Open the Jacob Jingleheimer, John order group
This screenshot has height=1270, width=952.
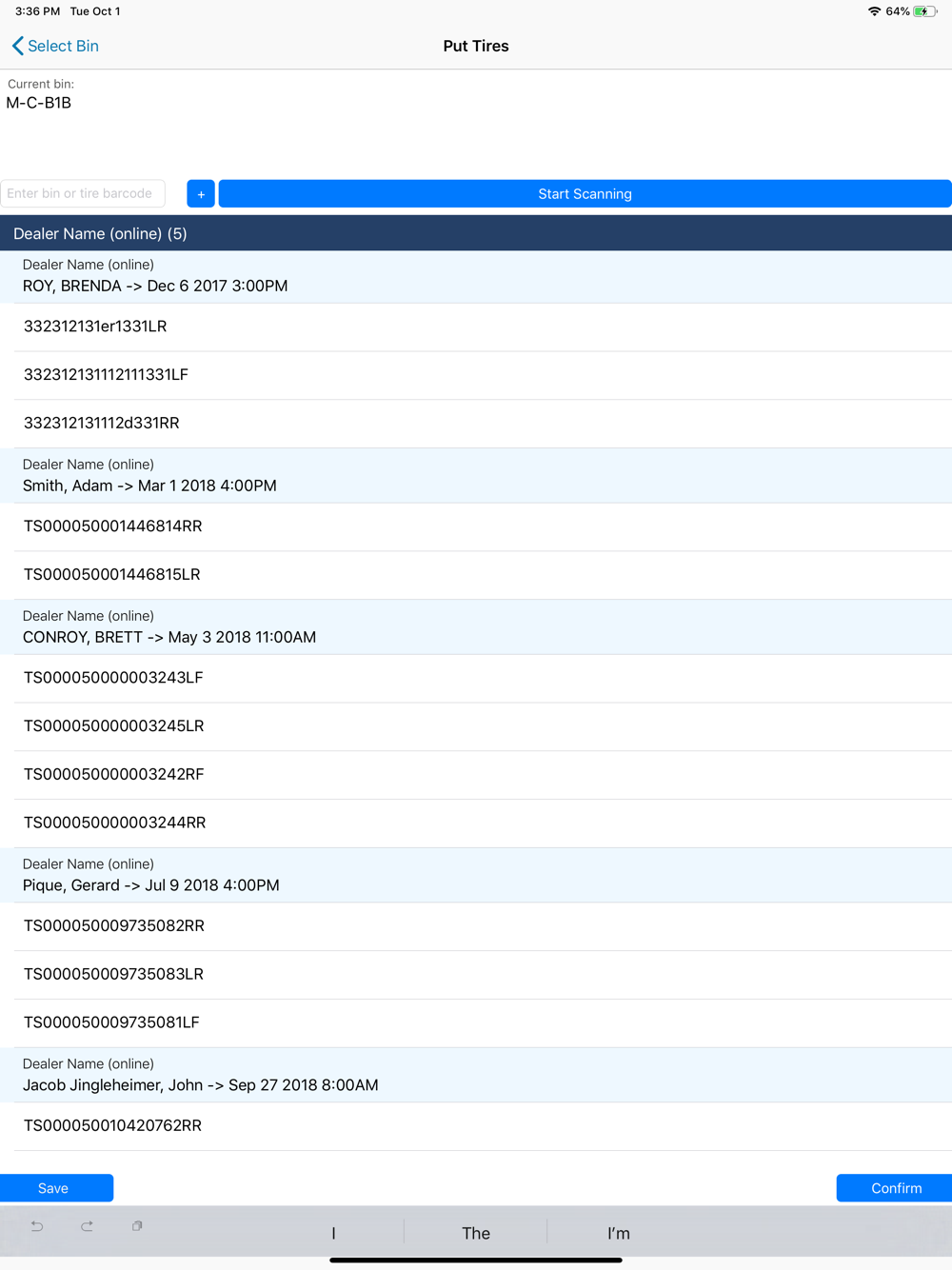pos(476,1075)
